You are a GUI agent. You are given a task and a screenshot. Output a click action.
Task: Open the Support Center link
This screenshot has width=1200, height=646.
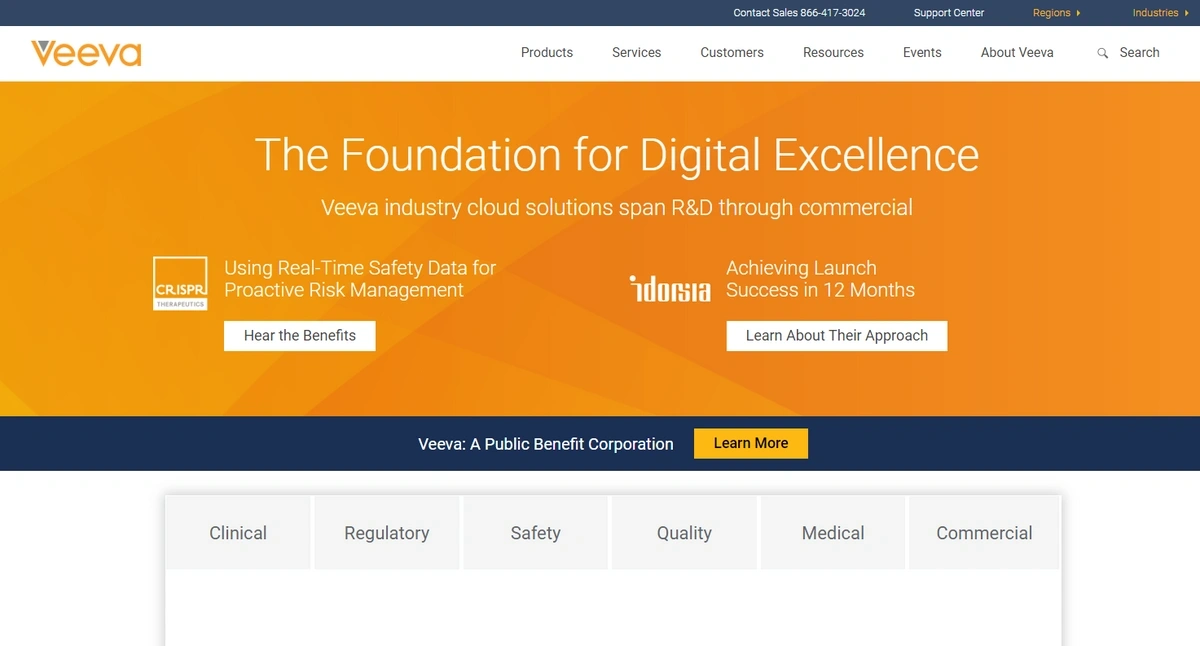pos(949,13)
